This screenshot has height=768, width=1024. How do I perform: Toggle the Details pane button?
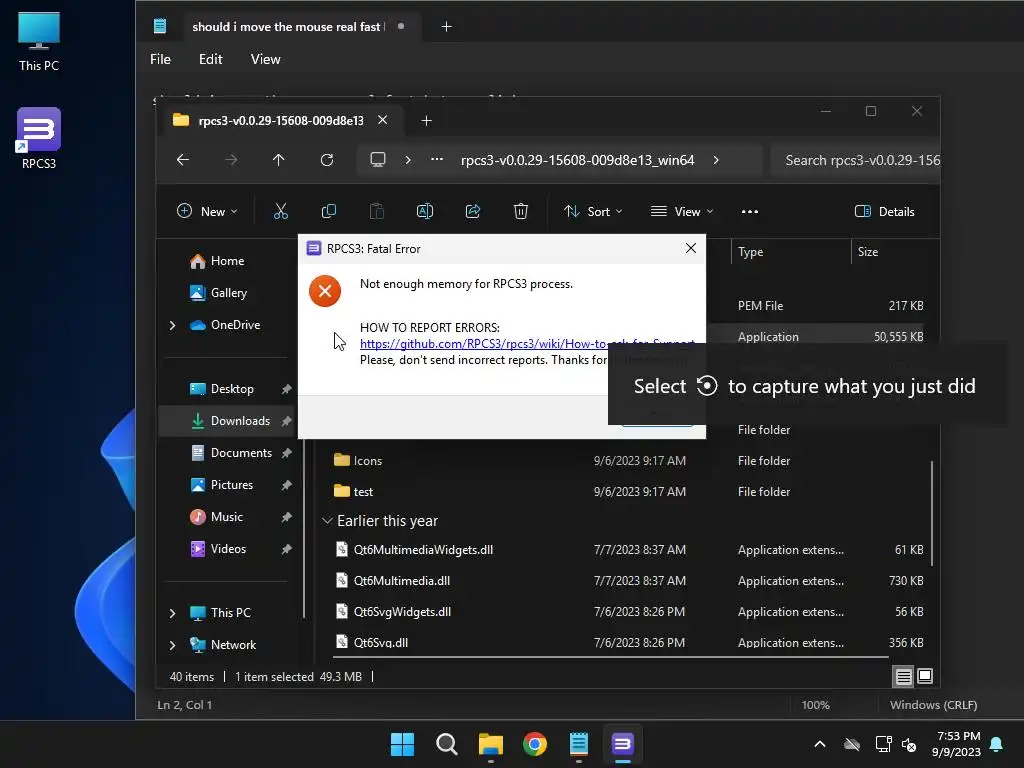(885, 212)
